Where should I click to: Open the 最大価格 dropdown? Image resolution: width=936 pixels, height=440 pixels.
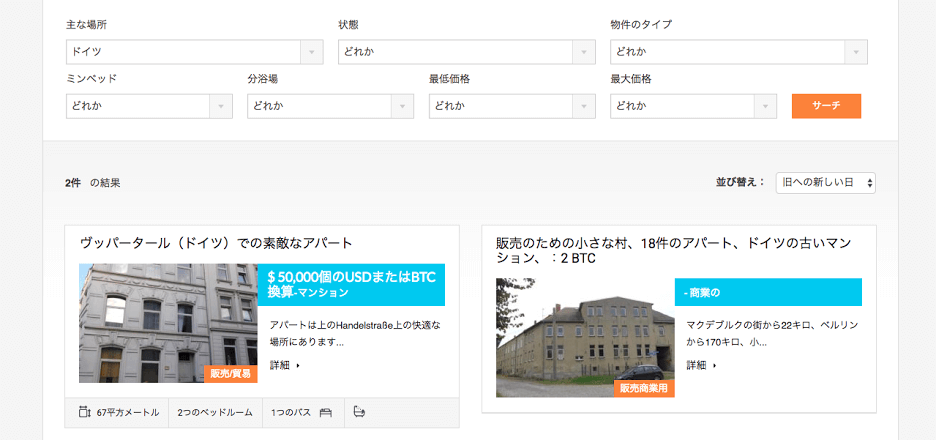point(693,106)
